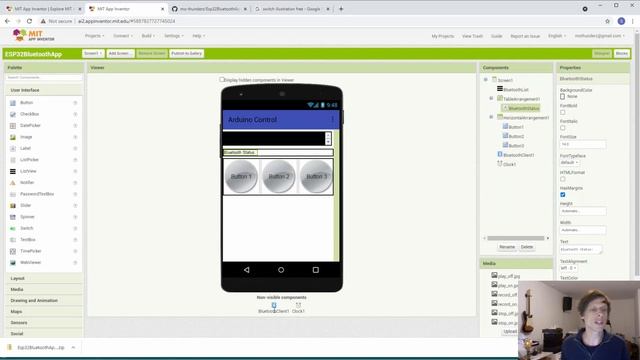
Task: Delete the selected component
Action: 527,247
